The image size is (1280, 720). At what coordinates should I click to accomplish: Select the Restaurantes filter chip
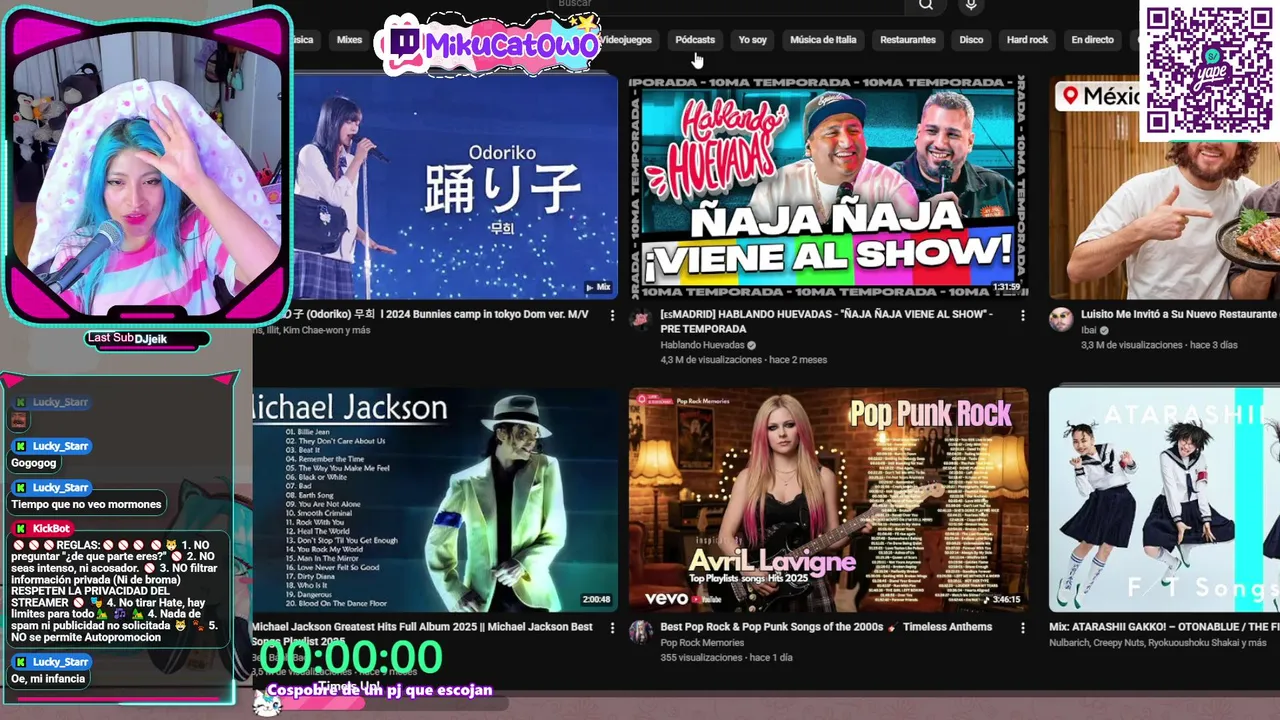pyautogui.click(x=908, y=40)
